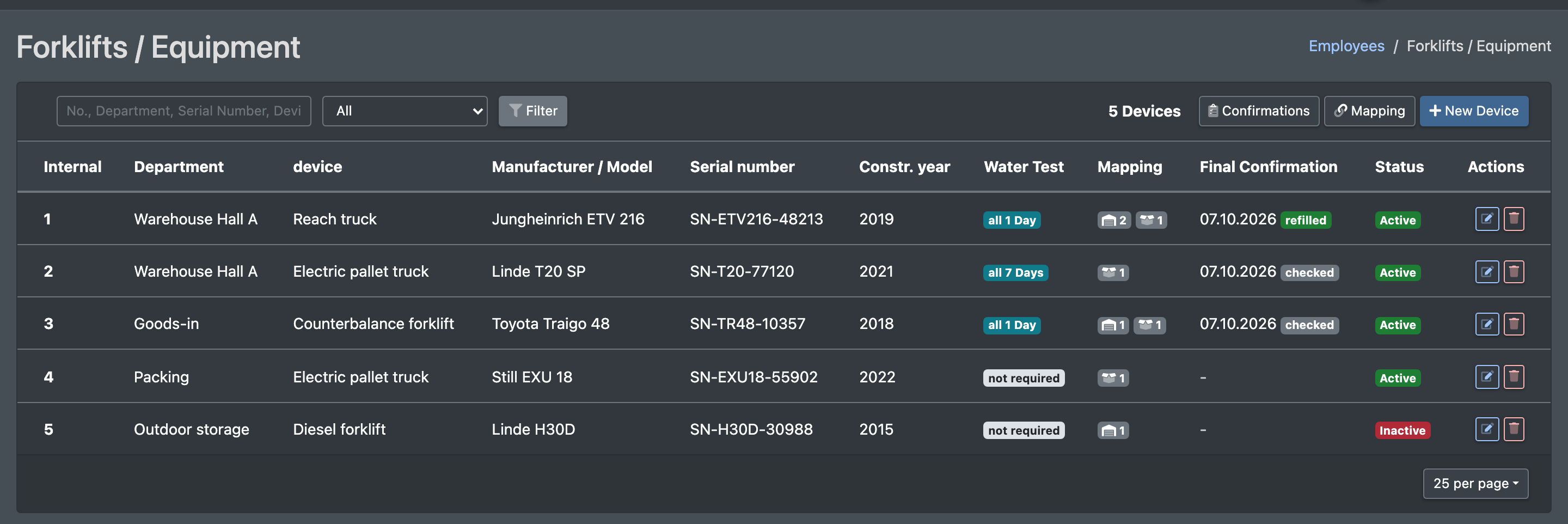Screen dimensions: 1568x524
Task: Focus the device search input field
Action: (x=184, y=111)
